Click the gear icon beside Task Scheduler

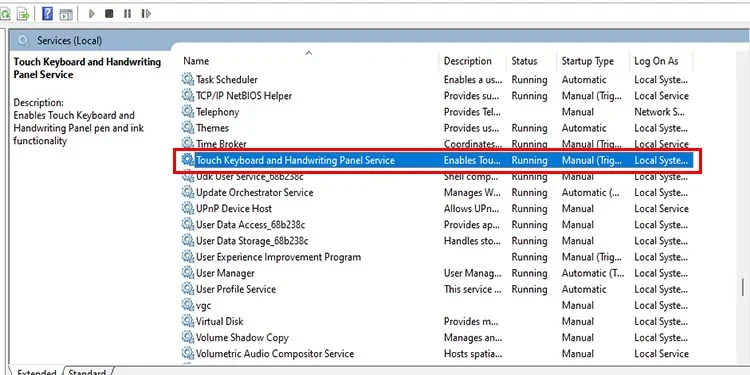coord(188,79)
